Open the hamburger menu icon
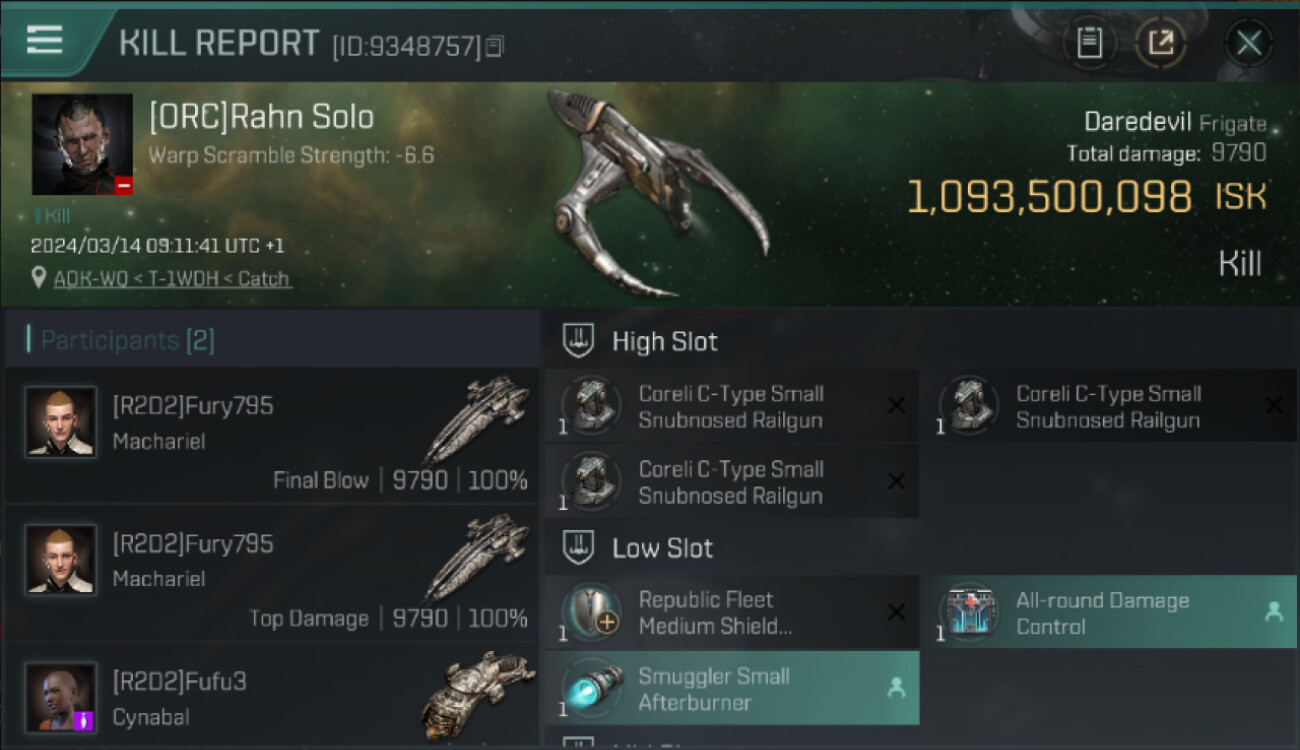 tap(45, 39)
